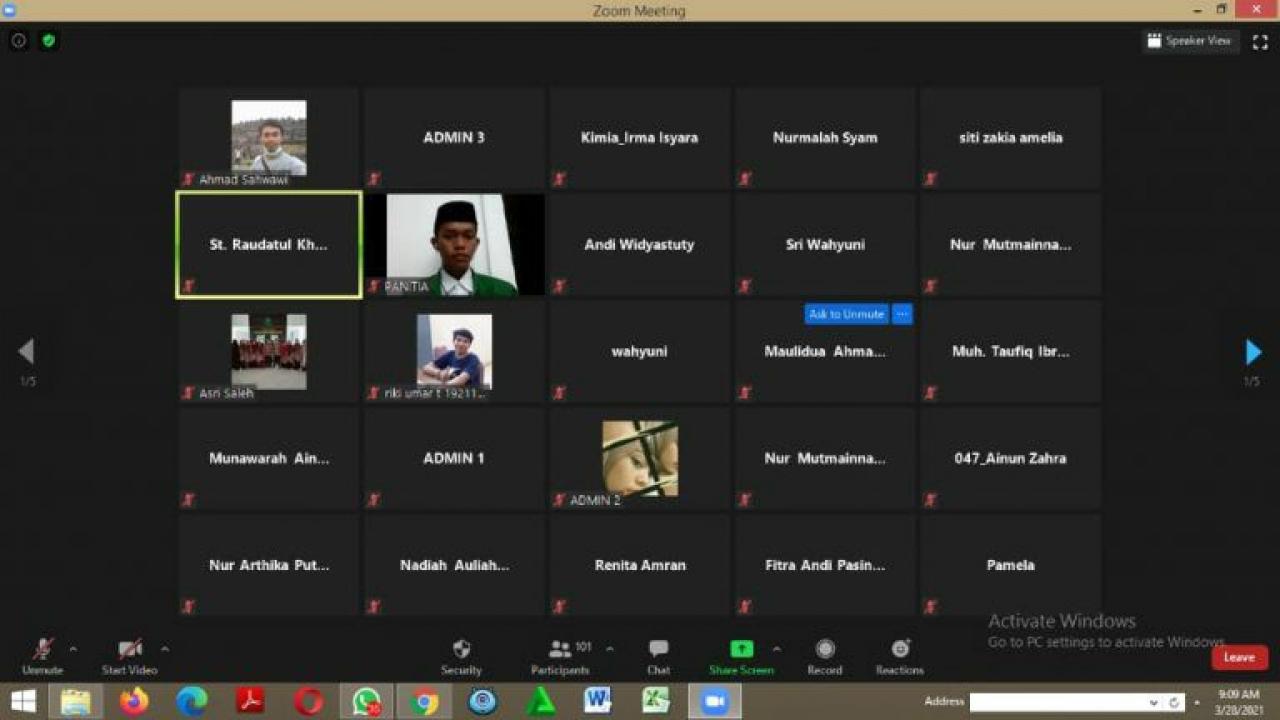
Task: Open the Security options
Action: point(460,655)
